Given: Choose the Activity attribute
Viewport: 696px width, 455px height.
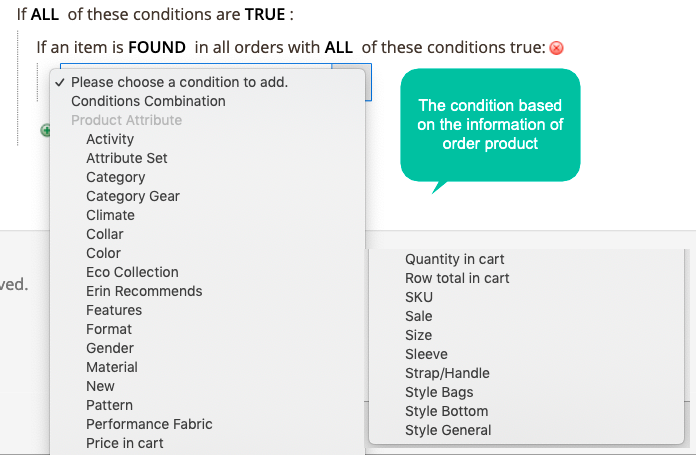Looking at the screenshot, I should (110, 139).
